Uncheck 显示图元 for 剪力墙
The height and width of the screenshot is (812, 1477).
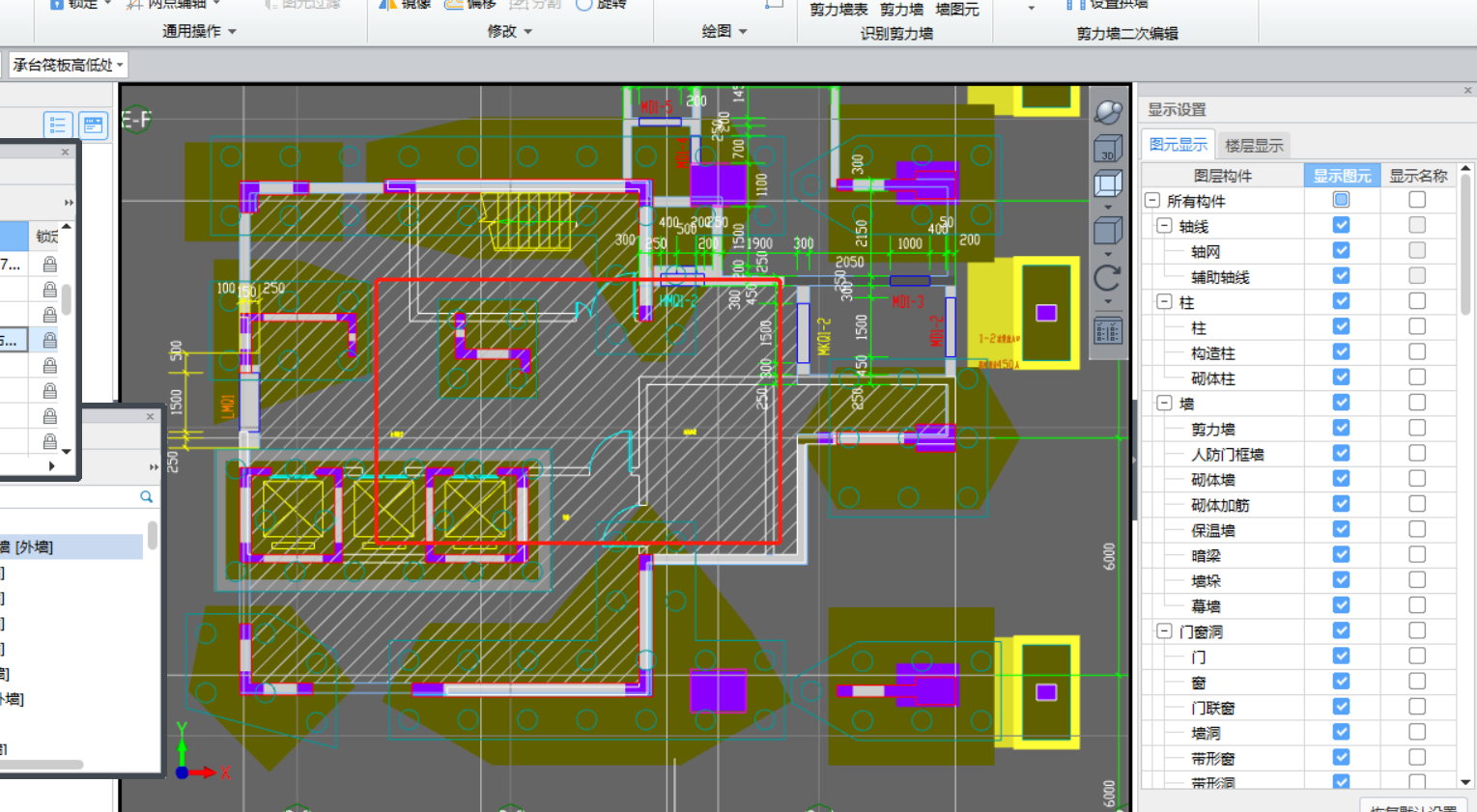1341,428
